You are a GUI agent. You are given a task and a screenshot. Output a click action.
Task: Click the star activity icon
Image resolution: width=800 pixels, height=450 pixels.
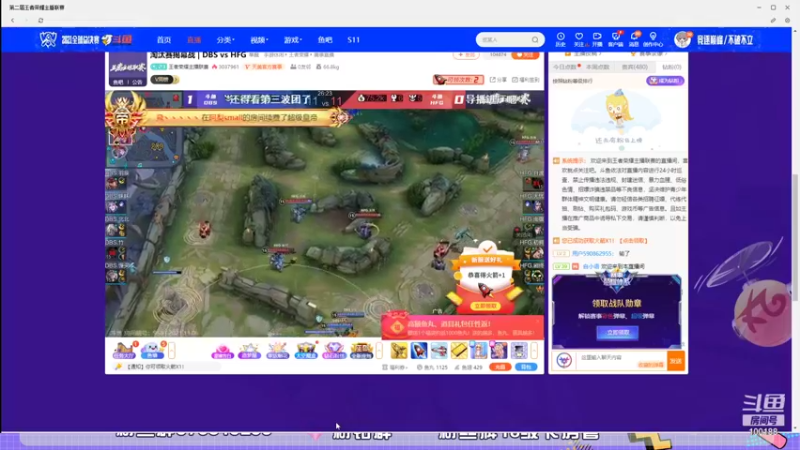(249, 351)
